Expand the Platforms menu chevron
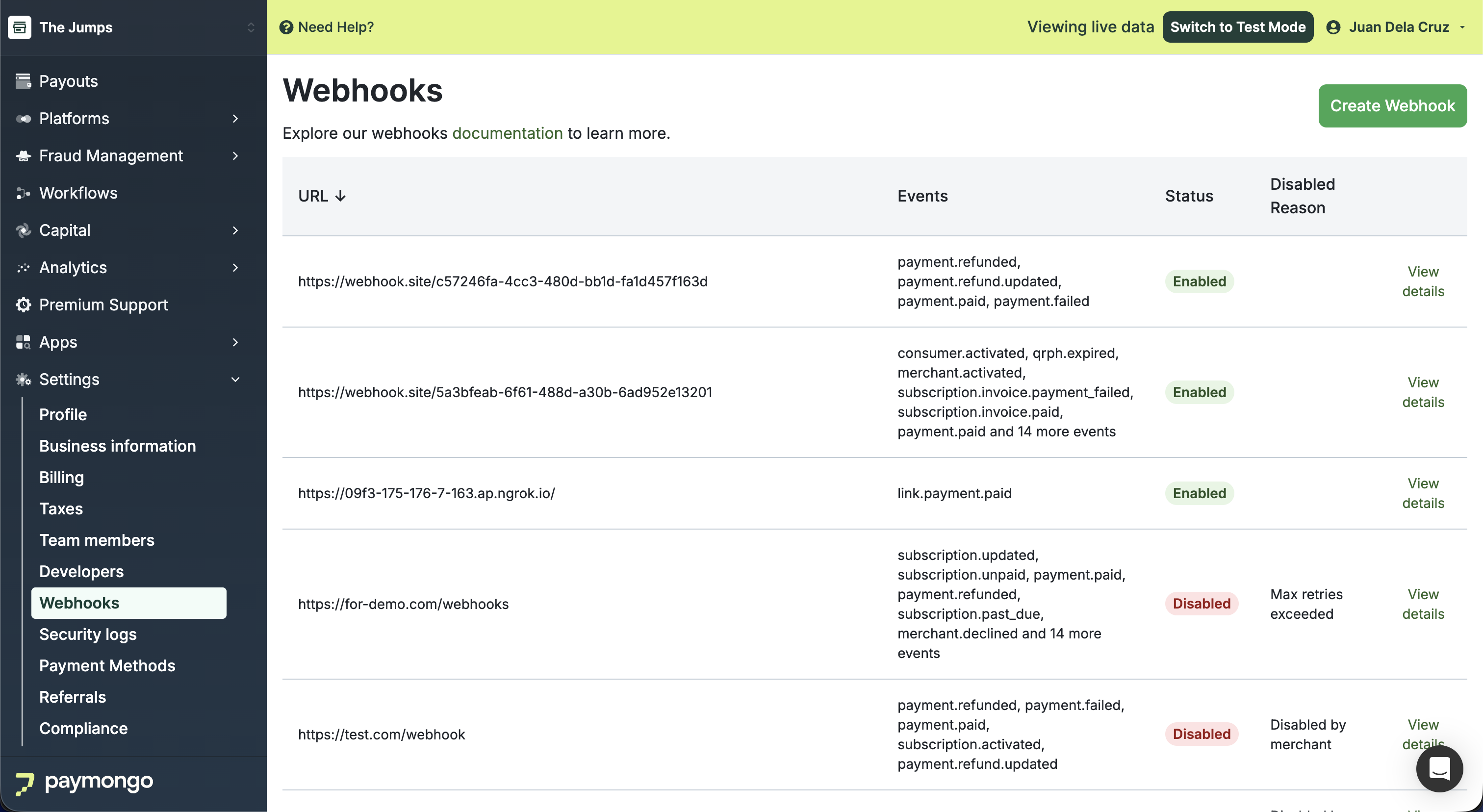1483x812 pixels. [x=235, y=119]
